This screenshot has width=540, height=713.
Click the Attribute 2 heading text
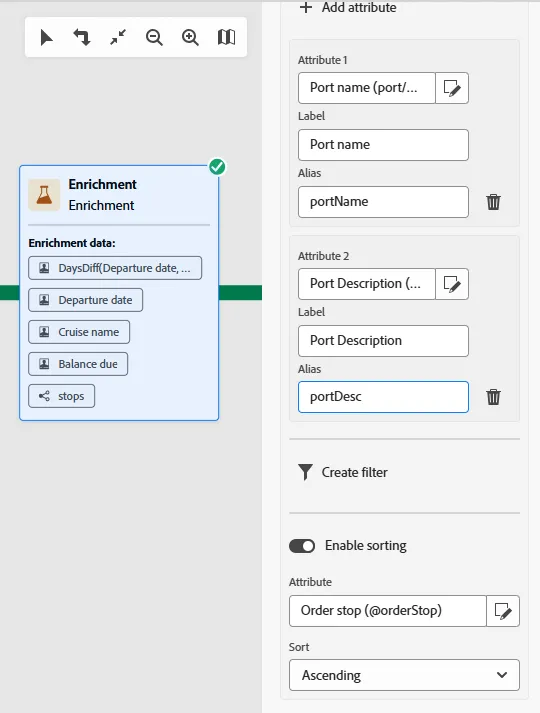click(323, 256)
